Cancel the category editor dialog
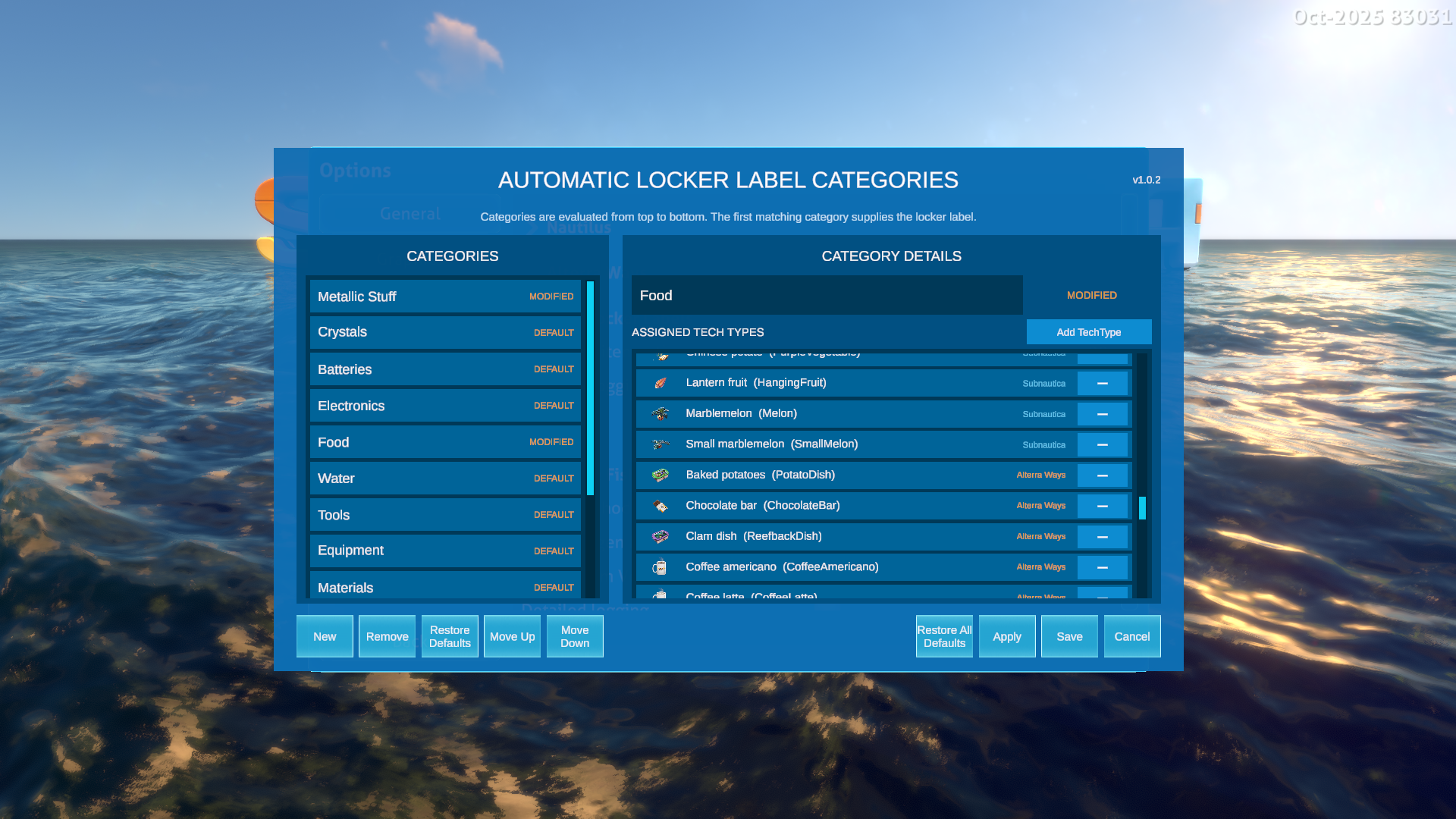The height and width of the screenshot is (819, 1456). 1132,636
